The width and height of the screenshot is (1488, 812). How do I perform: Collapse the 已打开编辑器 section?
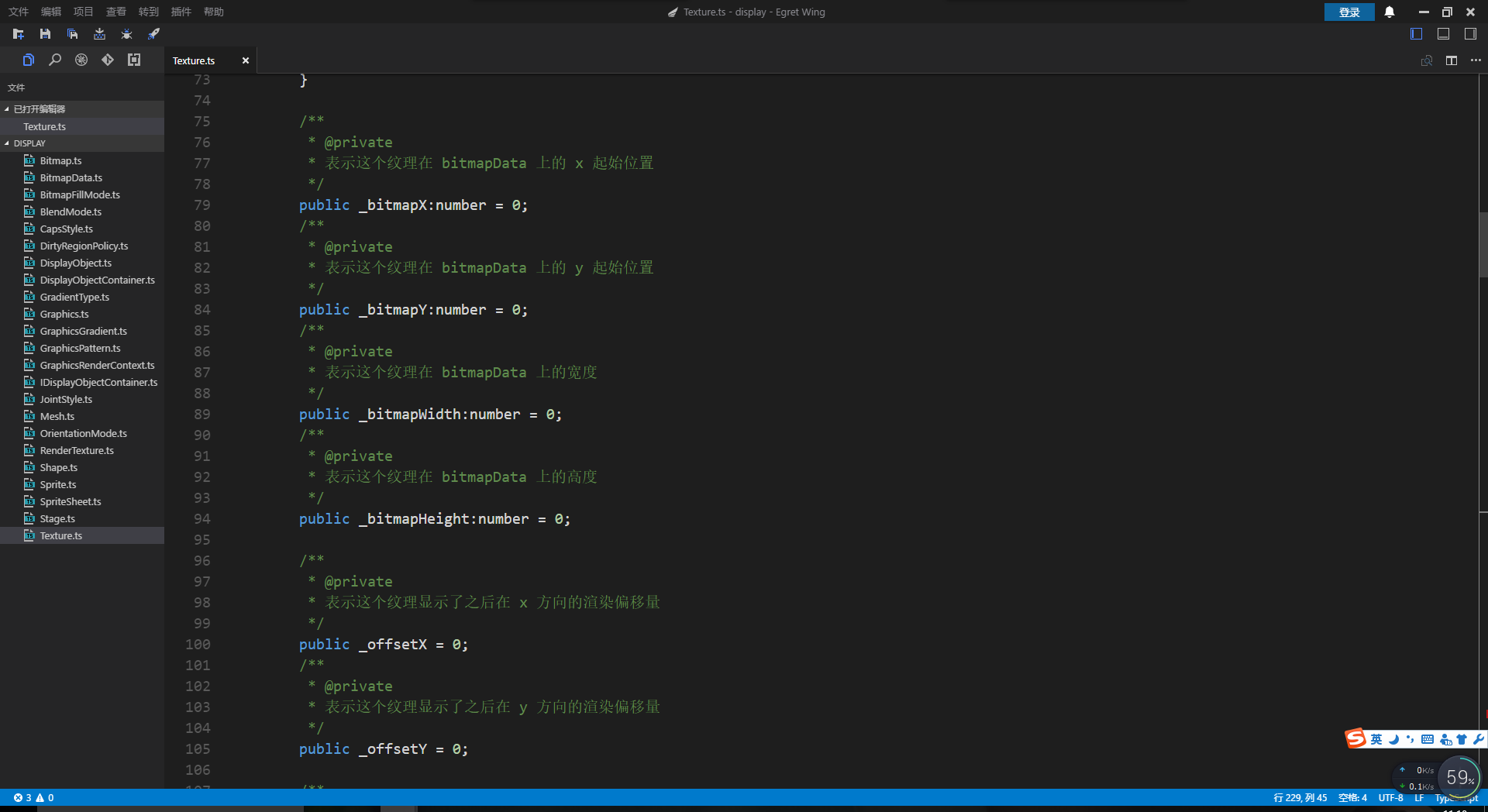click(81, 109)
